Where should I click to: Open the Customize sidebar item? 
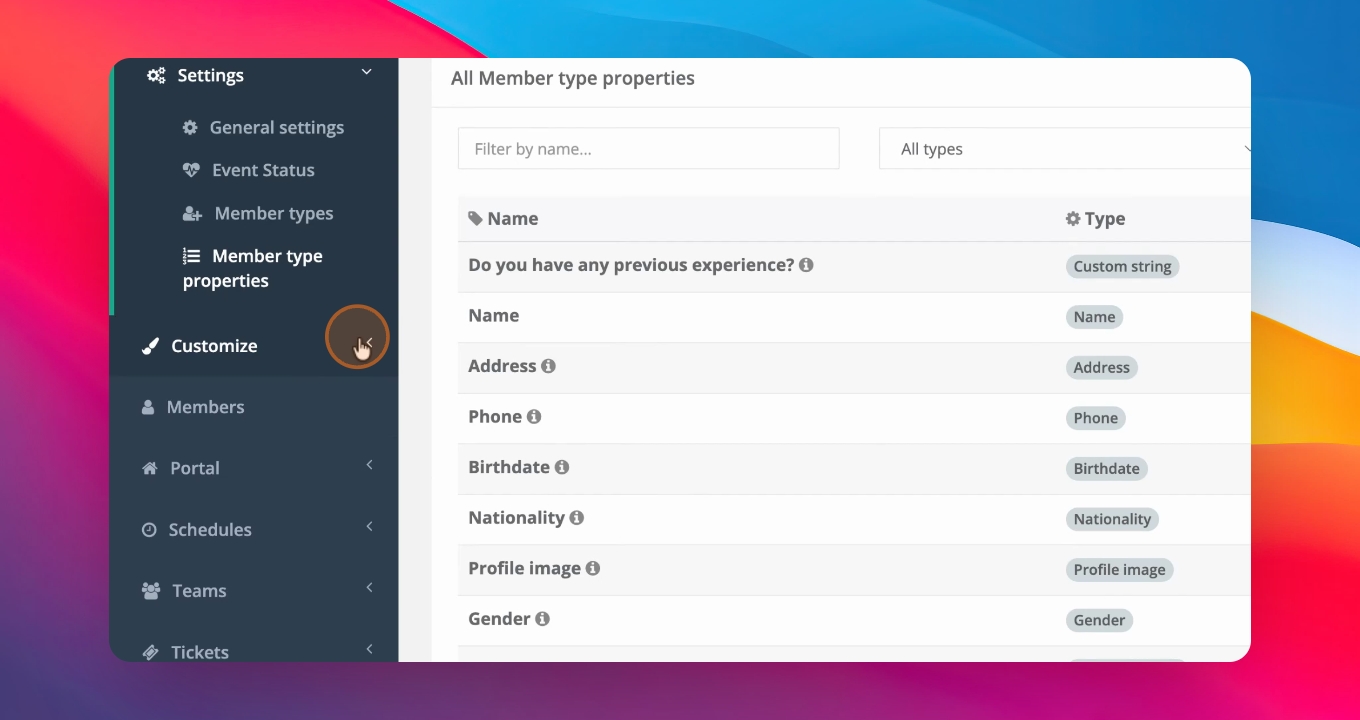(x=254, y=346)
